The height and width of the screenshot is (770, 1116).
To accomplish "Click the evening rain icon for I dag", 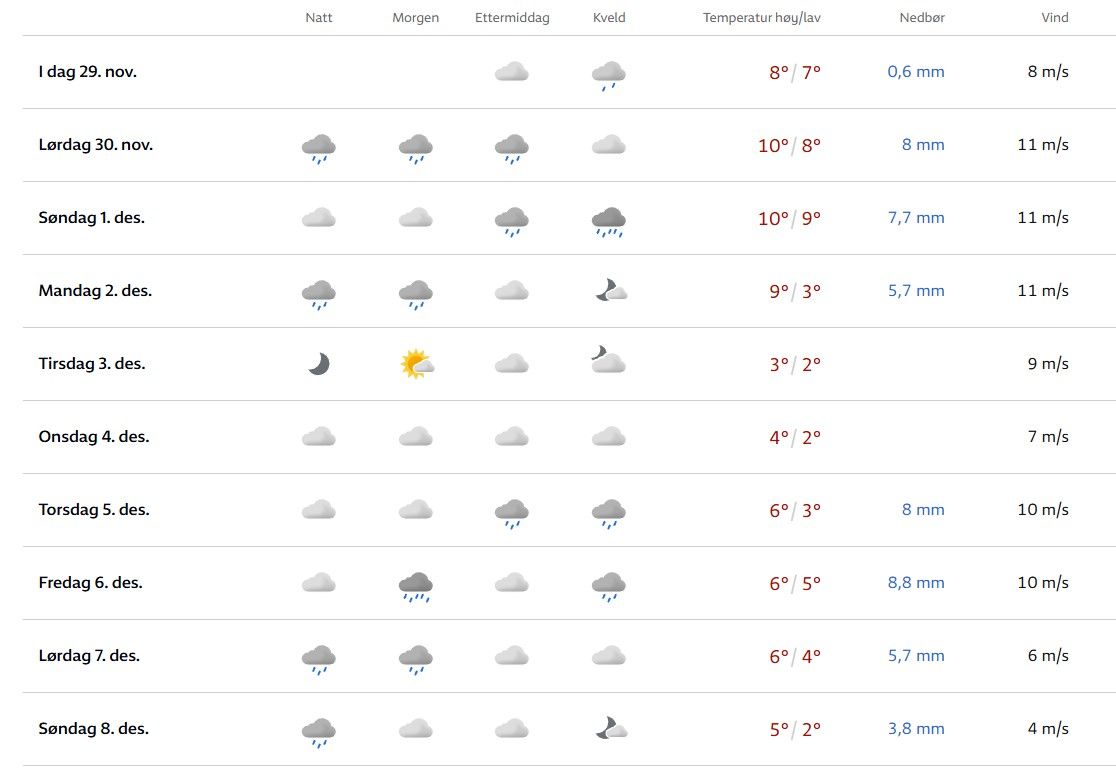I will pyautogui.click(x=608, y=74).
